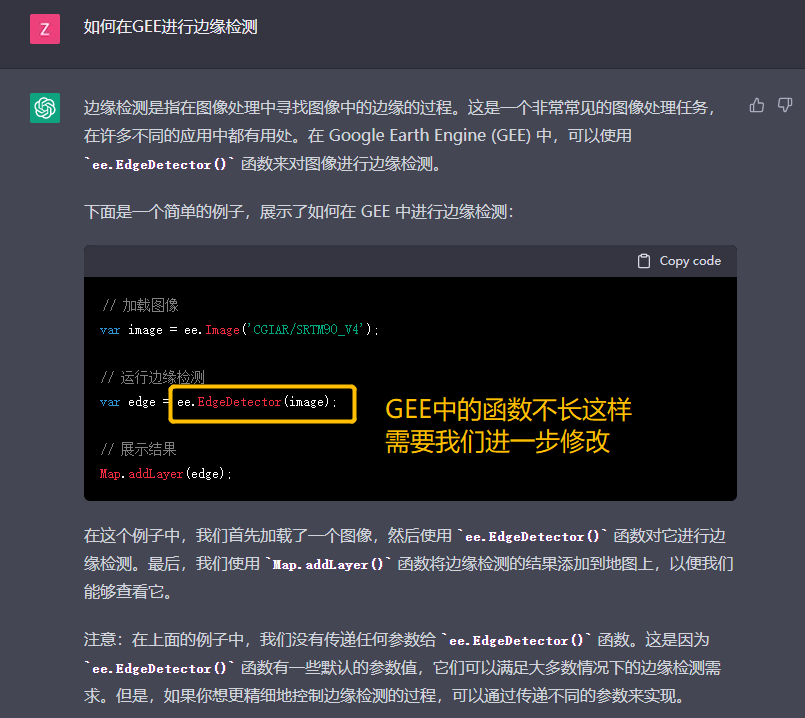The height and width of the screenshot is (718, 805).
Task: Click the pink Z user avatar
Action: [x=45, y=29]
